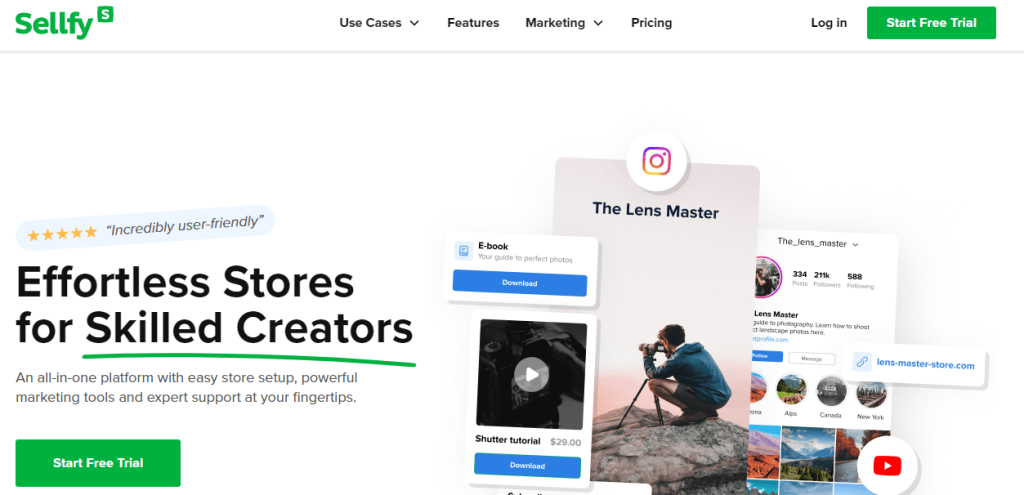Viewport: 1024px width, 495px height.
Task: Click the Sellfy logo
Action: pos(64,23)
